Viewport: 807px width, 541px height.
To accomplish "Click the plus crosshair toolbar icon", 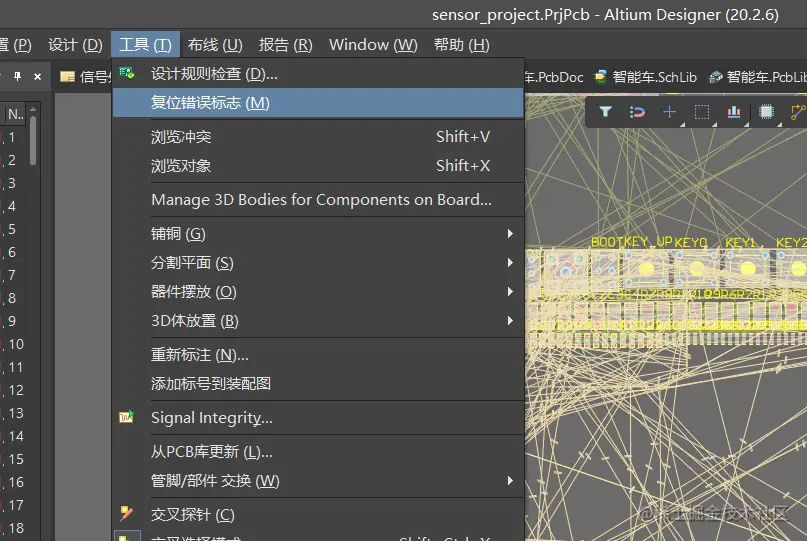I will click(x=670, y=112).
